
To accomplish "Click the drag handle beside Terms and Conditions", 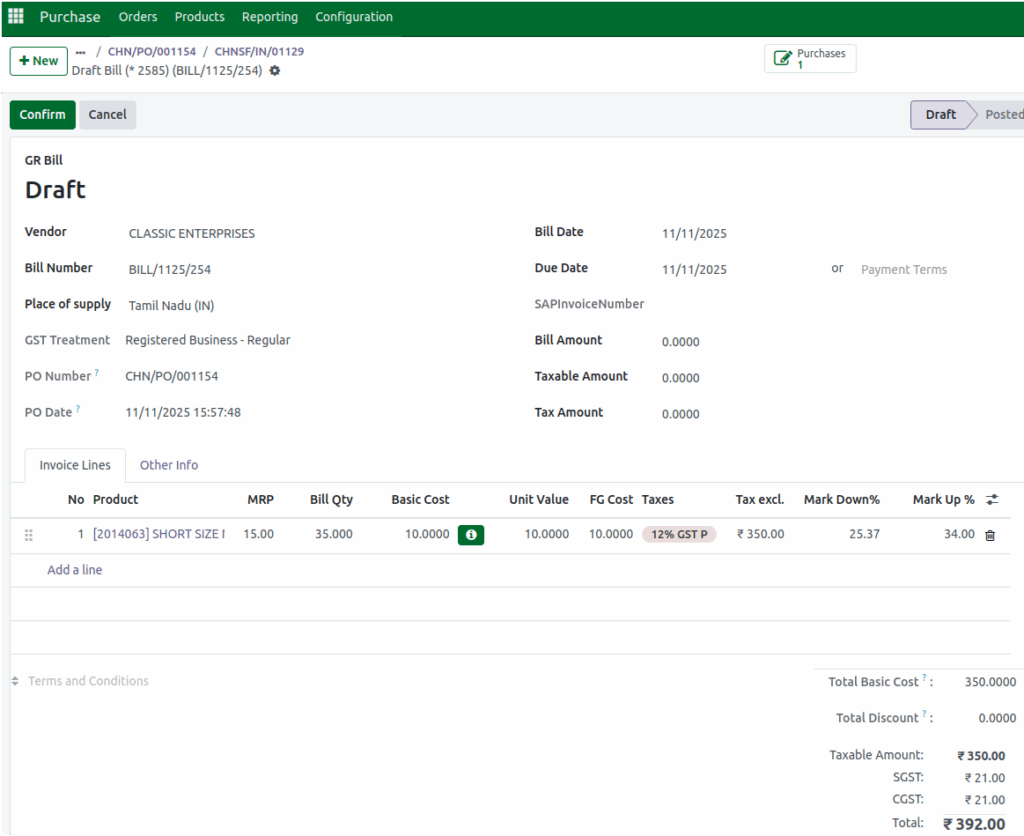I will click(x=13, y=680).
